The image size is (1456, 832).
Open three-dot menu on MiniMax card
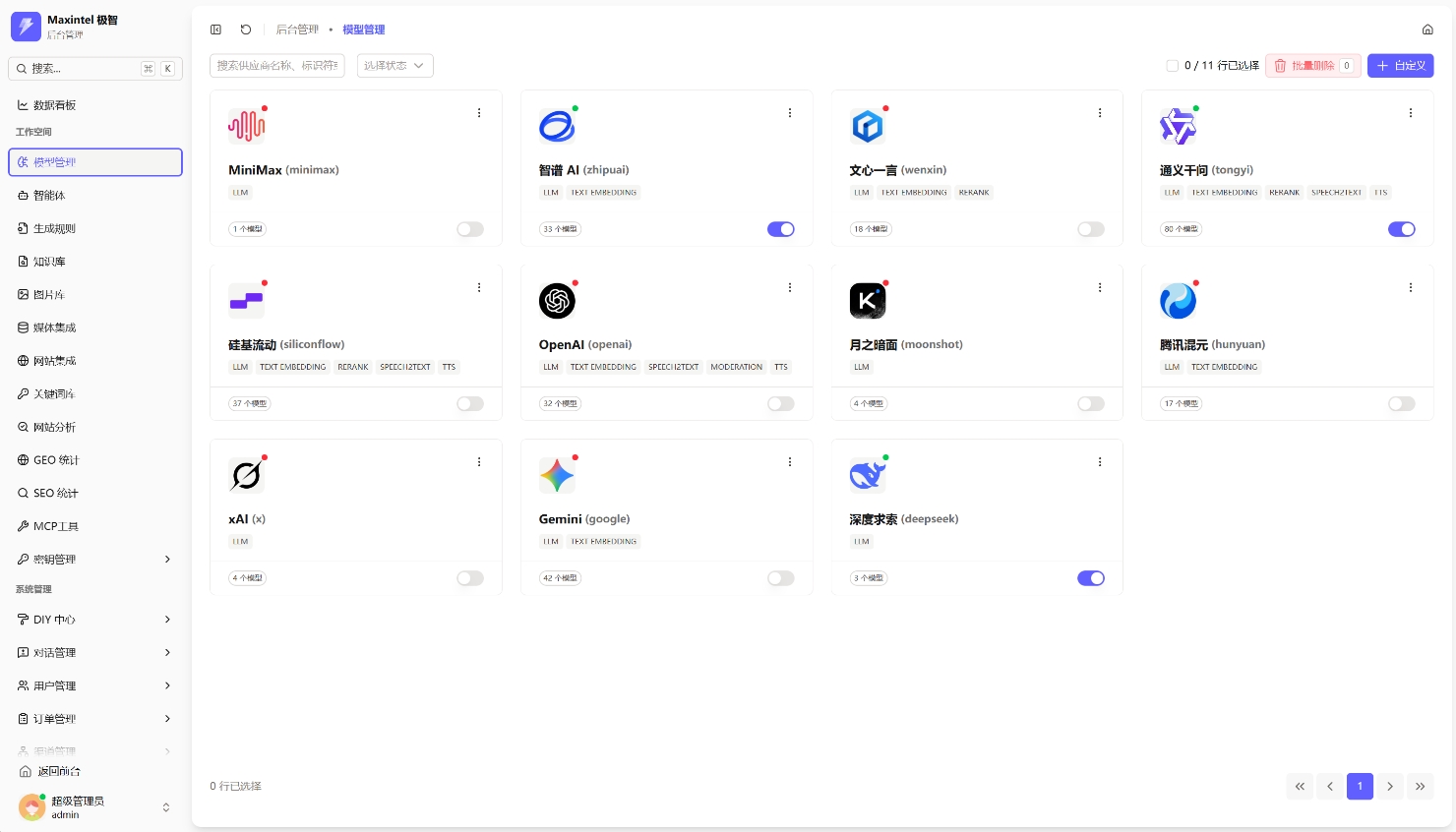(479, 113)
